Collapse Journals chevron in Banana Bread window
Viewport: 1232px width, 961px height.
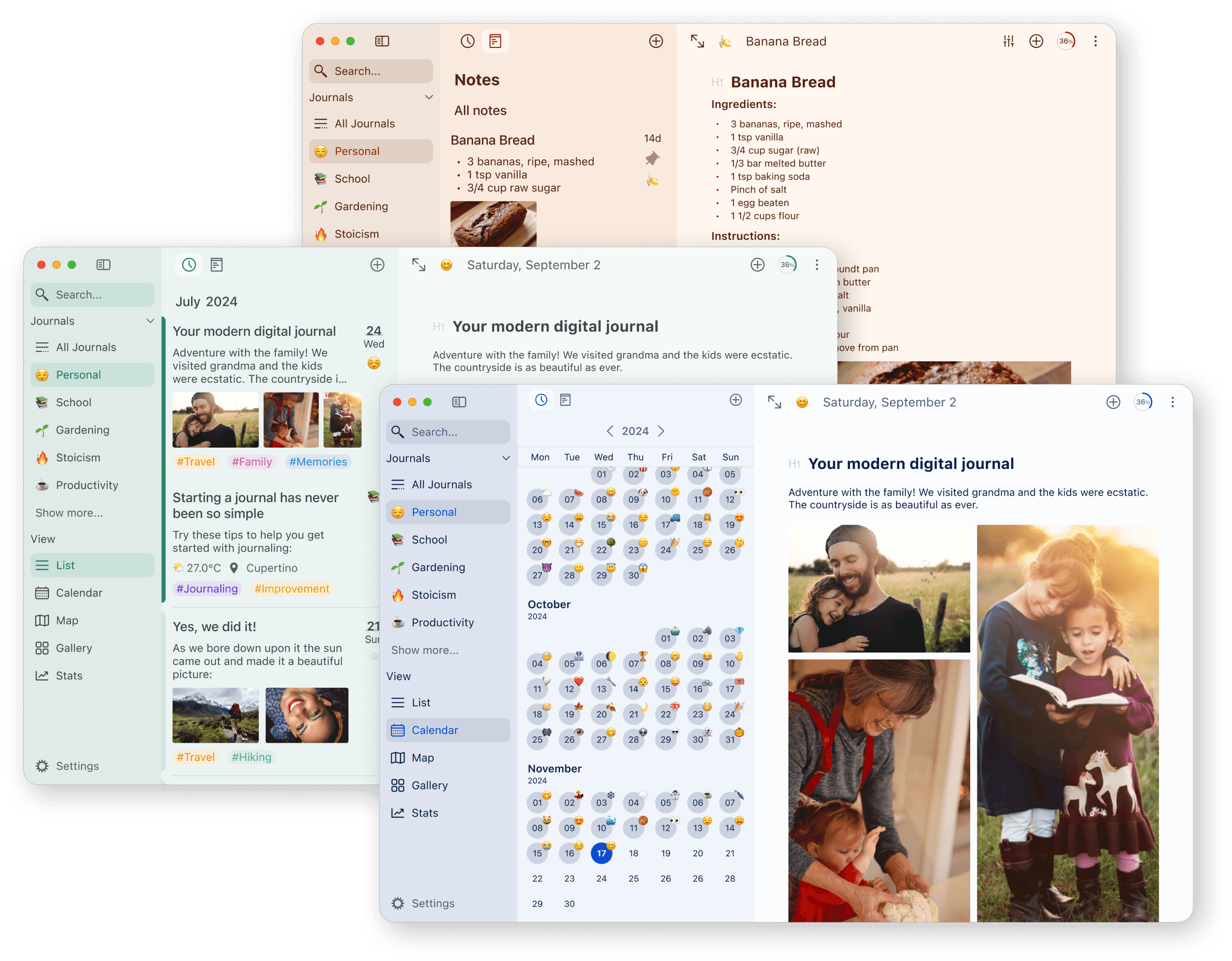coord(429,97)
